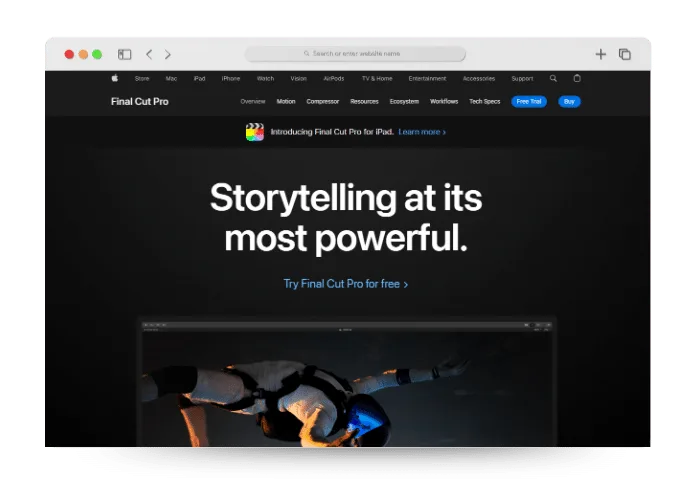Screen dimensions: 700x500
Task: Click the red close window button
Action: click(69, 54)
